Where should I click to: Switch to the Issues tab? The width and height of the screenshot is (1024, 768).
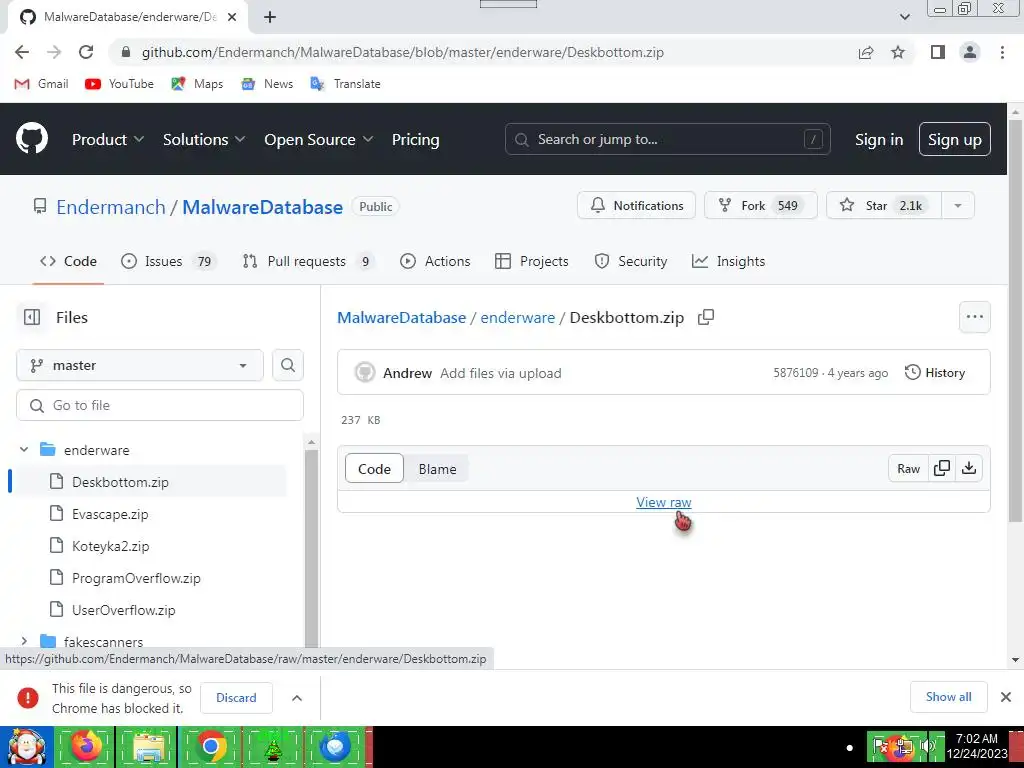tap(168, 261)
